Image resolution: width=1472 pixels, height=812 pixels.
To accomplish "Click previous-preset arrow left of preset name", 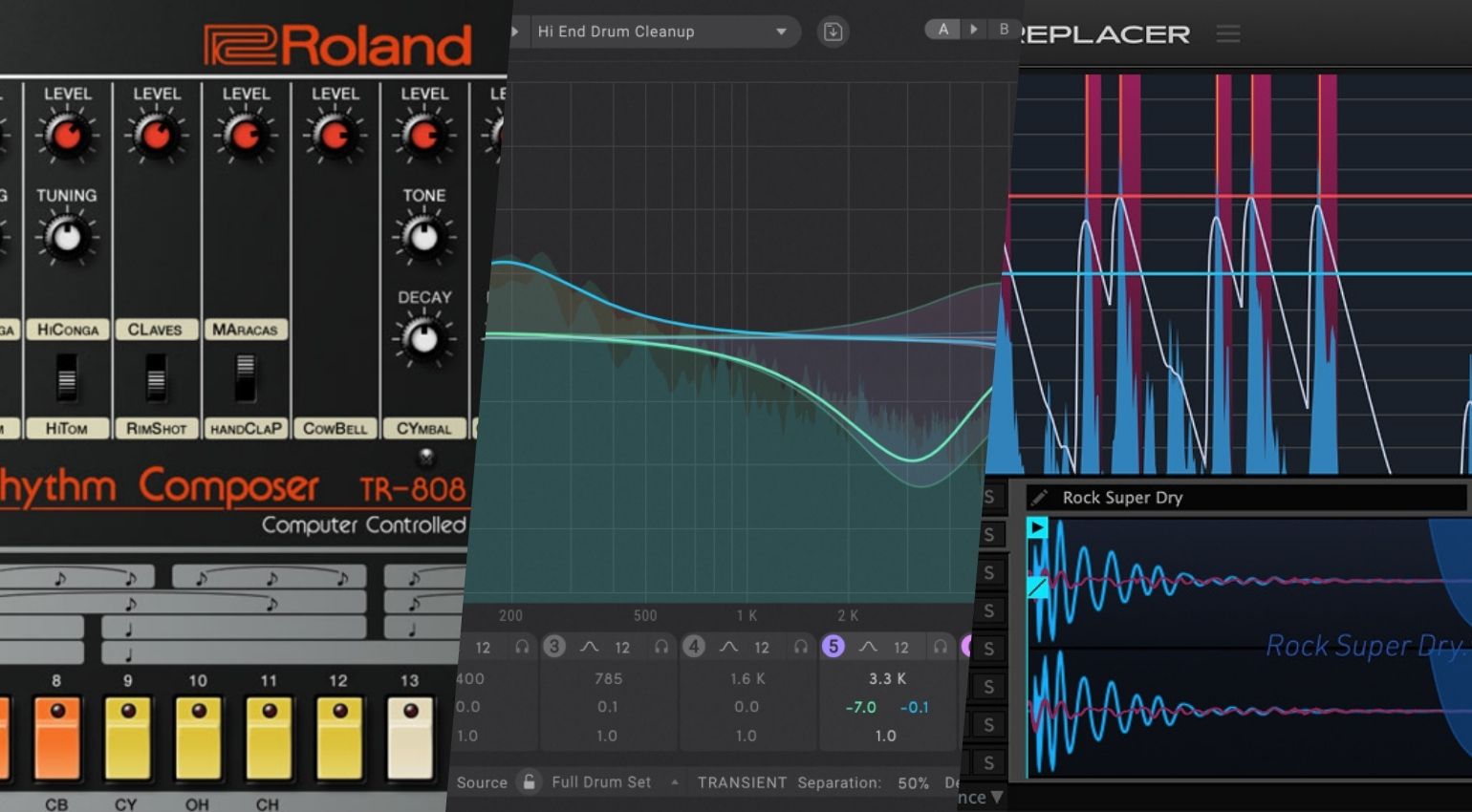I will (x=514, y=32).
